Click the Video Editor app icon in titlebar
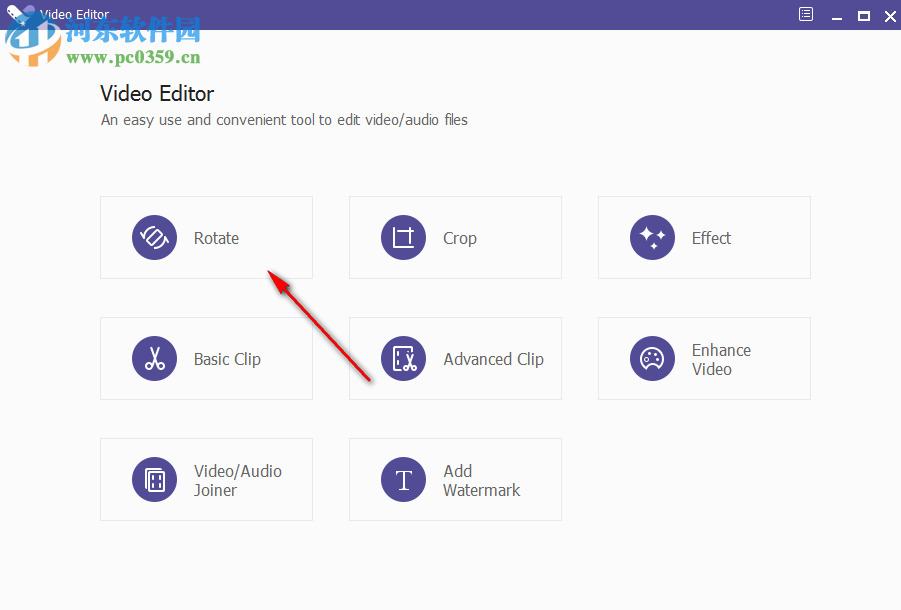 15,12
